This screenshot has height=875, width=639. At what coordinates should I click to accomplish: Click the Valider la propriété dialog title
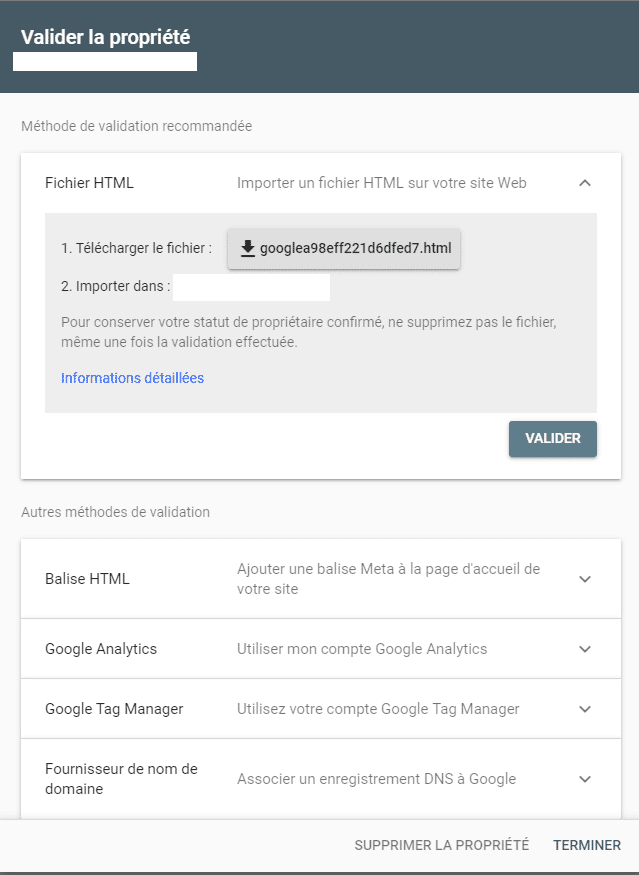(105, 38)
